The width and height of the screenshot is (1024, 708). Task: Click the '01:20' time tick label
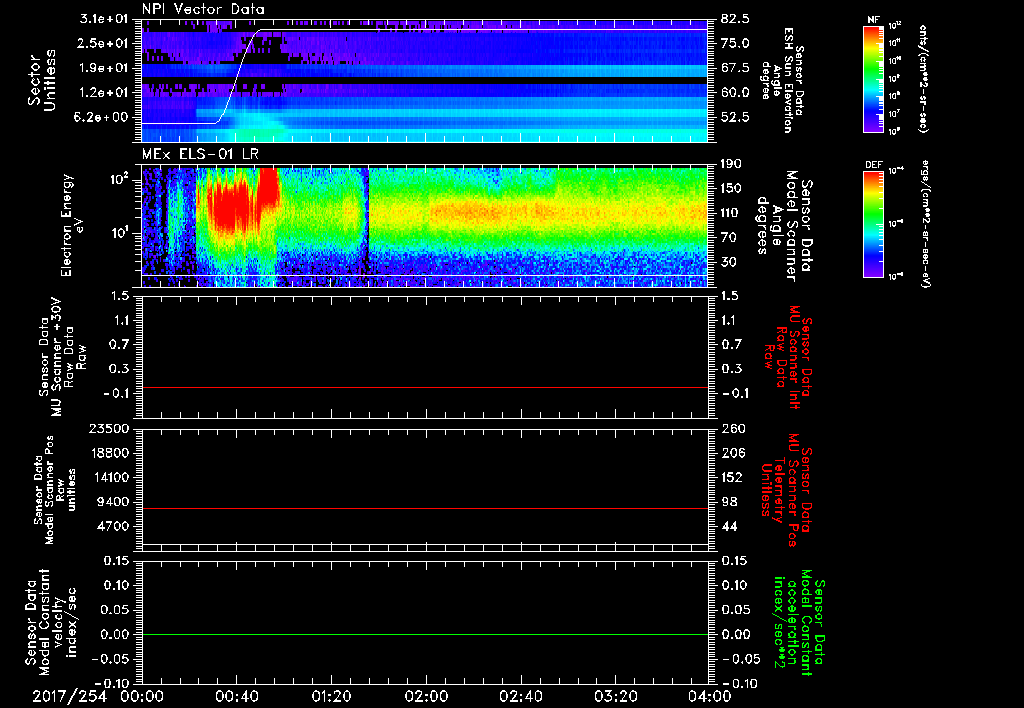pos(331,697)
